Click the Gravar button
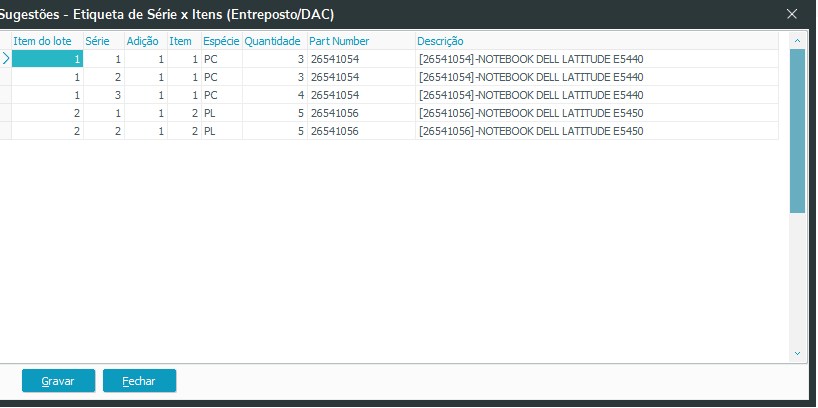Screen dimensions: 818x408 pos(58,381)
